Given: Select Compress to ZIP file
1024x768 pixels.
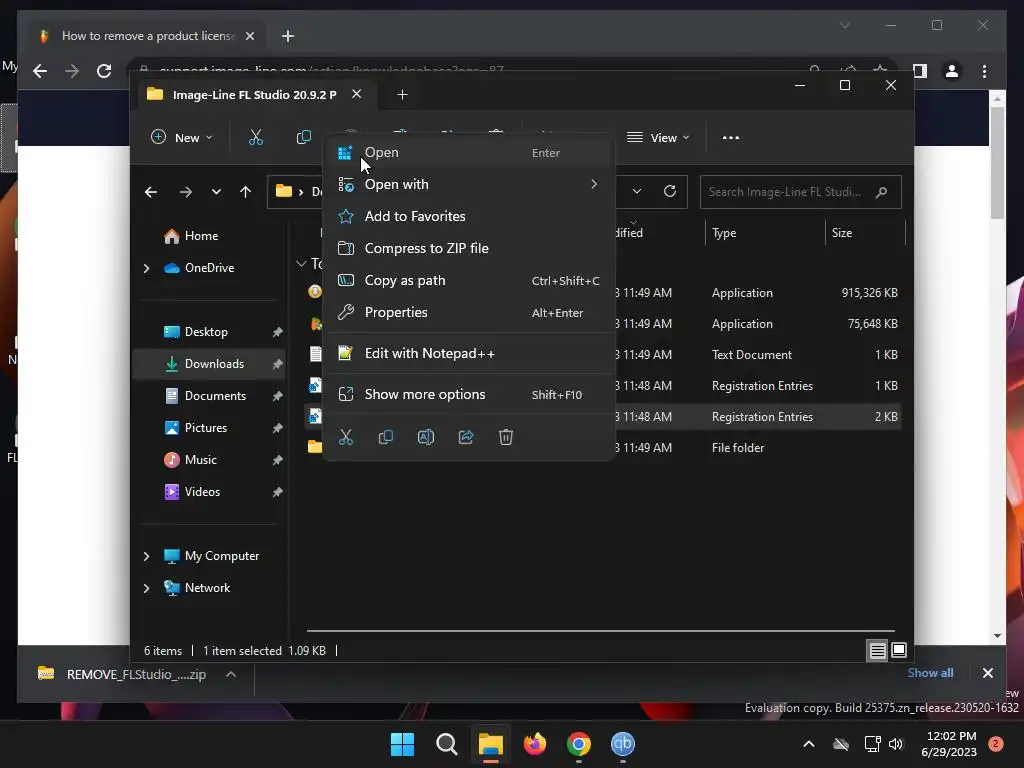Looking at the screenshot, I should click(468, 248).
